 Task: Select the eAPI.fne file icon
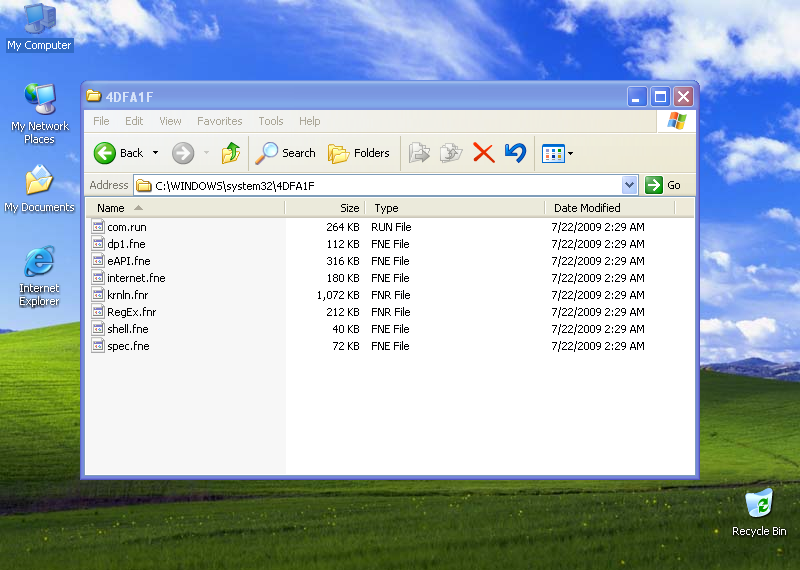(x=98, y=260)
